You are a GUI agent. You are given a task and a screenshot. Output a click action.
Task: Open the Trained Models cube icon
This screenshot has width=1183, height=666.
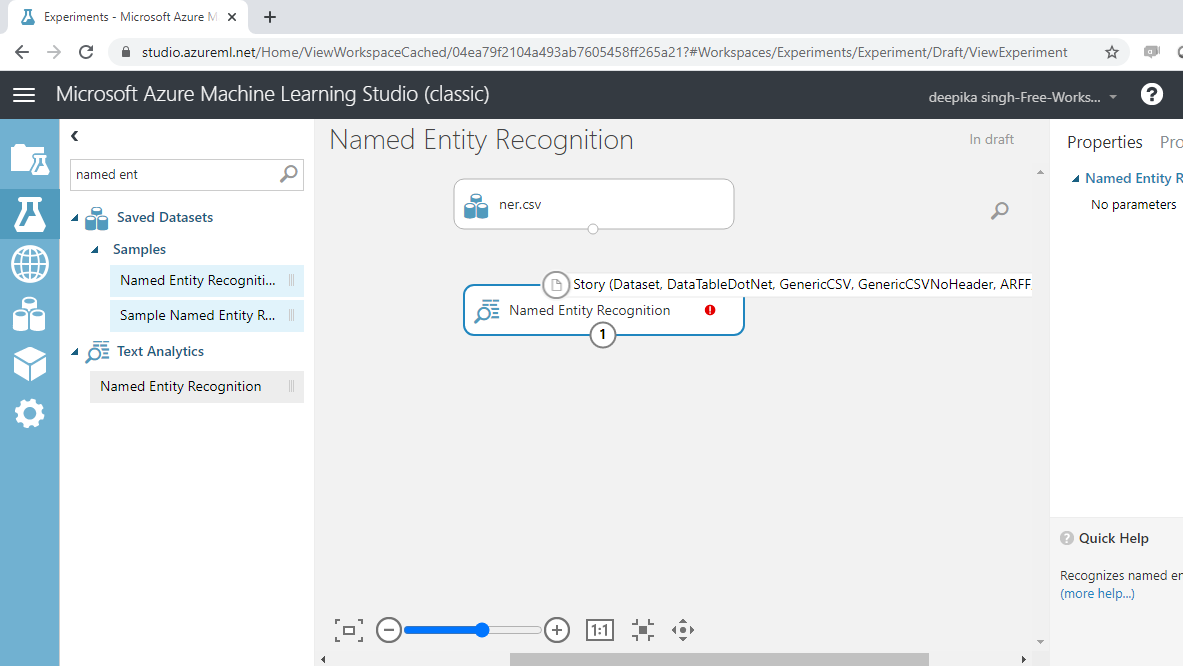(x=29, y=364)
